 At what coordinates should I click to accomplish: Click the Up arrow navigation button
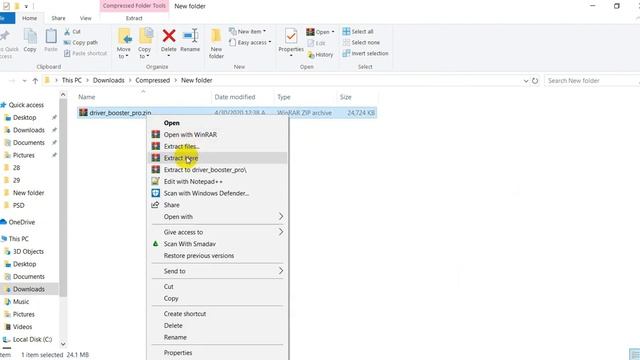(35, 81)
